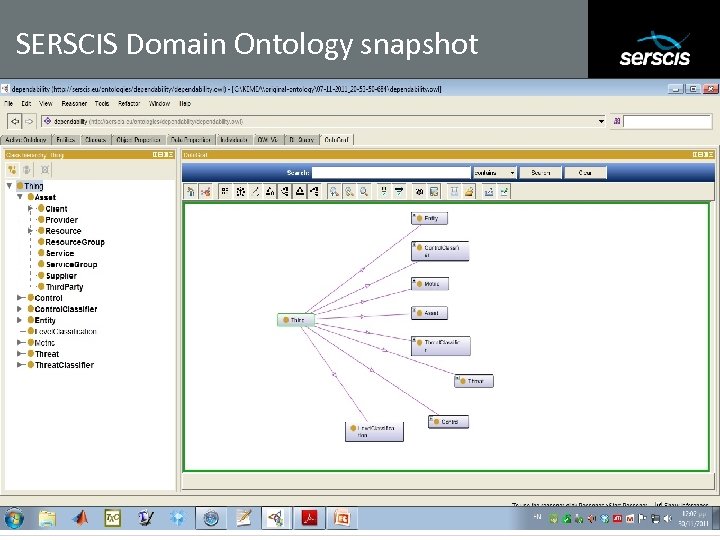Expand the Control class in tree

point(20,298)
